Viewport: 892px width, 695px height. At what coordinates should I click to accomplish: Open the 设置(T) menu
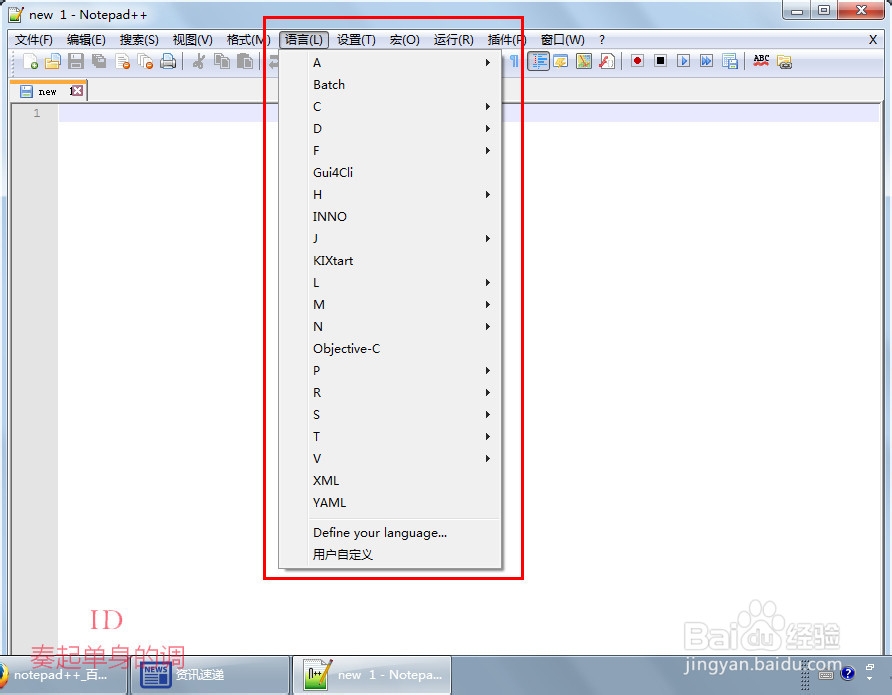click(356, 40)
